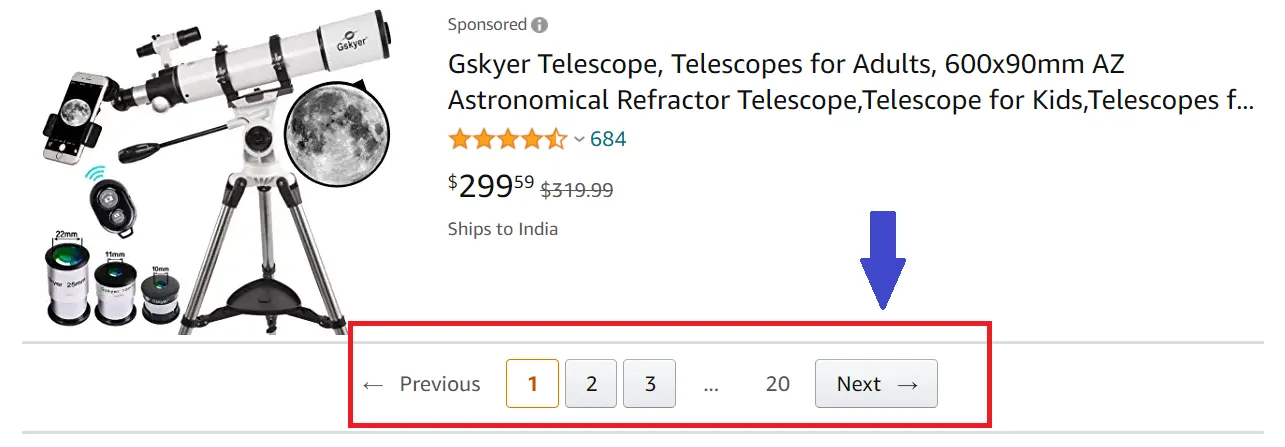This screenshot has height=447, width=1285.
Task: Select page 3 in pagination
Action: (x=650, y=384)
